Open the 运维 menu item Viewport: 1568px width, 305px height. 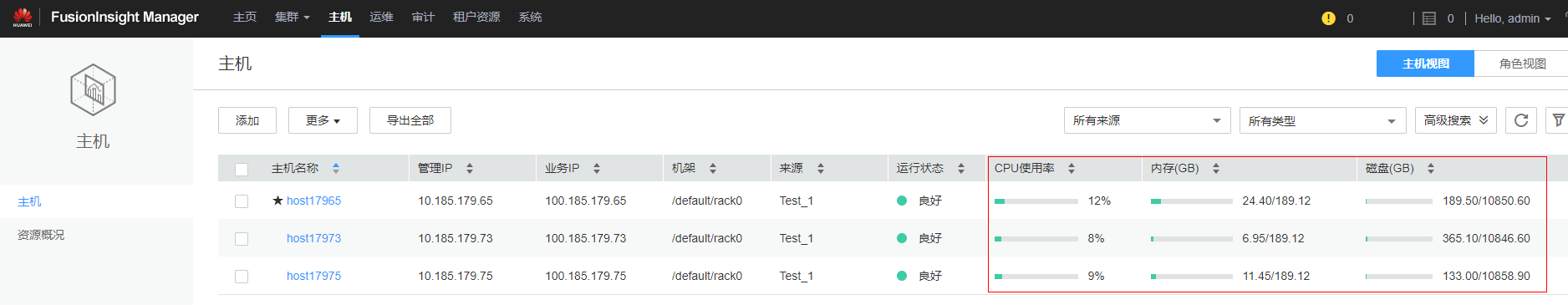pos(381,17)
